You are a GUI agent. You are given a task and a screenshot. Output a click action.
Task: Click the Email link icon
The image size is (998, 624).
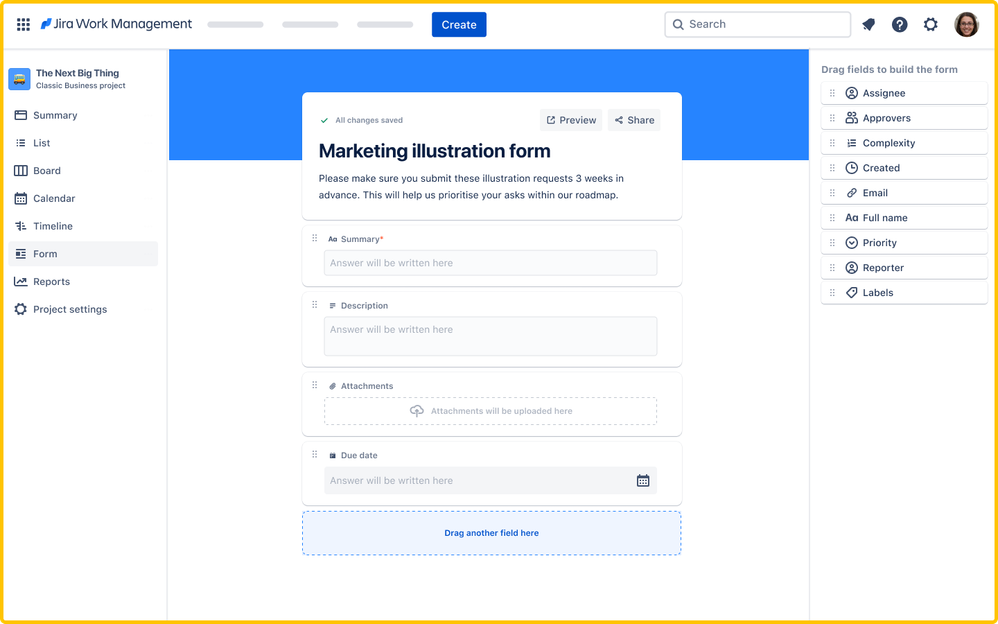852,193
